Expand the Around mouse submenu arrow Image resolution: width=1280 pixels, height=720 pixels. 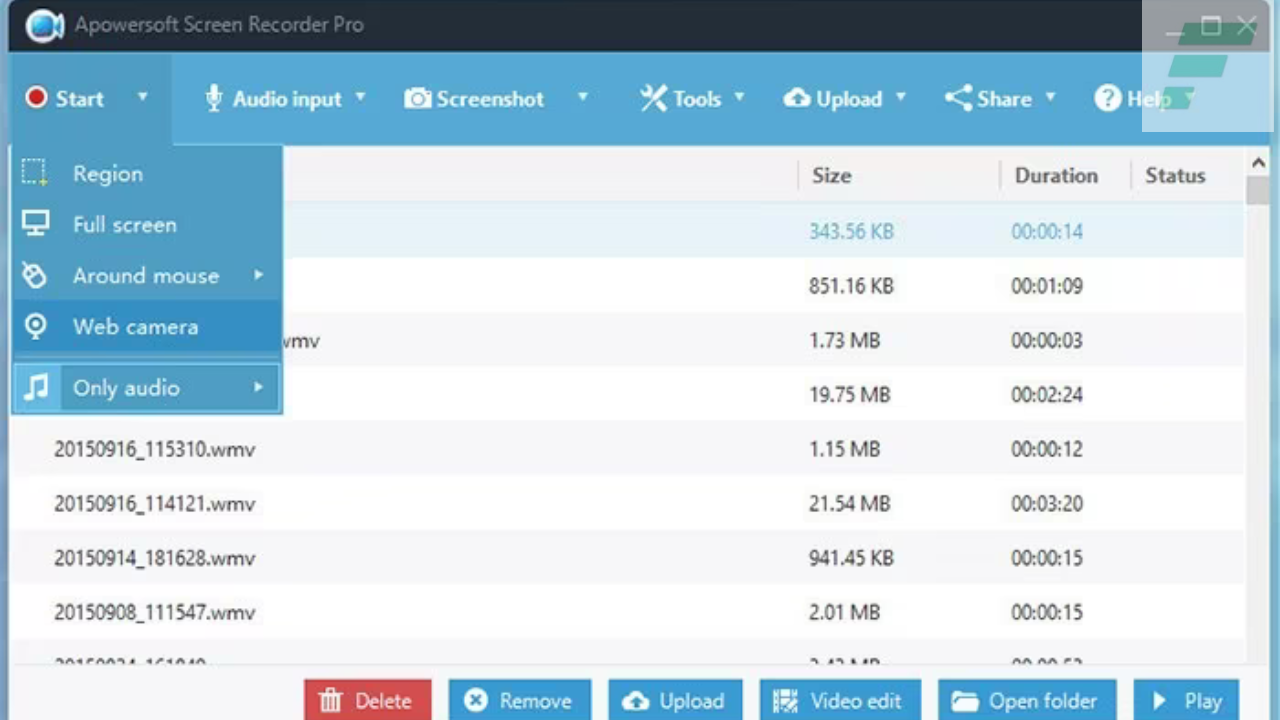[258, 275]
